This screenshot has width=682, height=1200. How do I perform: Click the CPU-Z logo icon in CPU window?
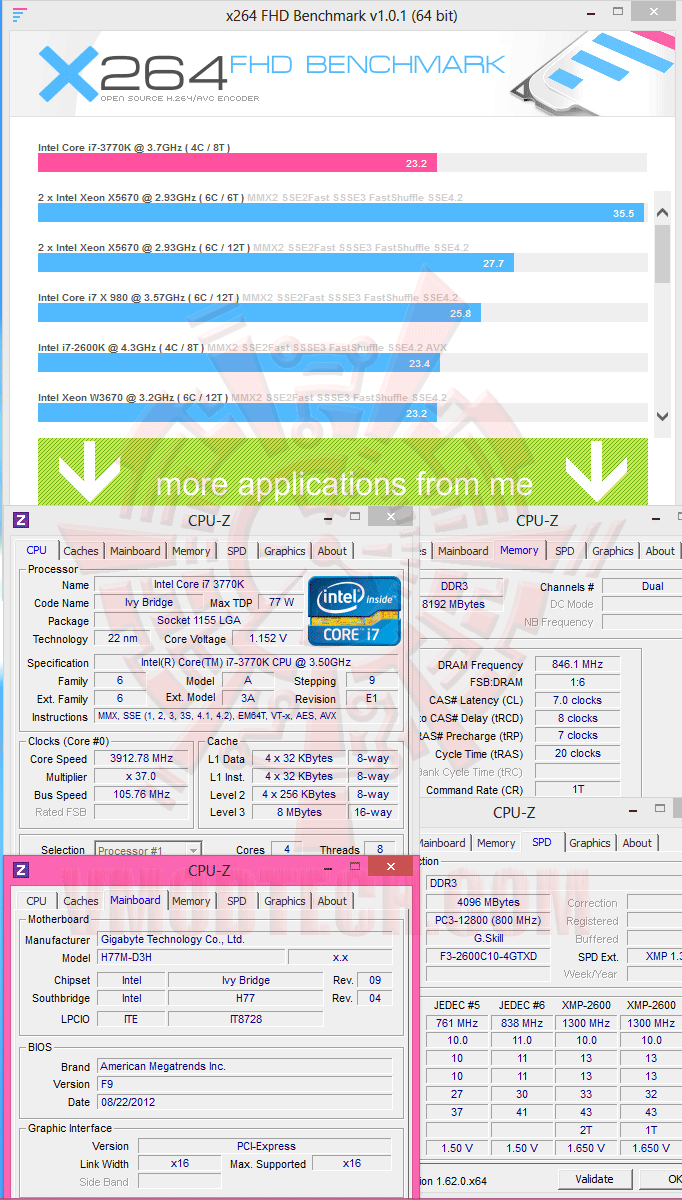click(x=22, y=520)
